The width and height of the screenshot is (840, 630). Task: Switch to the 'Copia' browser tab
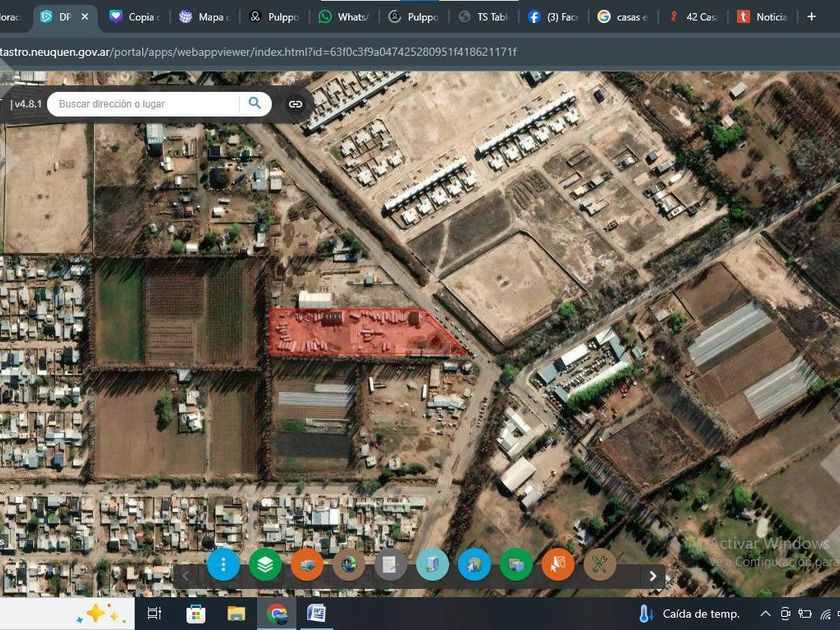pyautogui.click(x=136, y=17)
